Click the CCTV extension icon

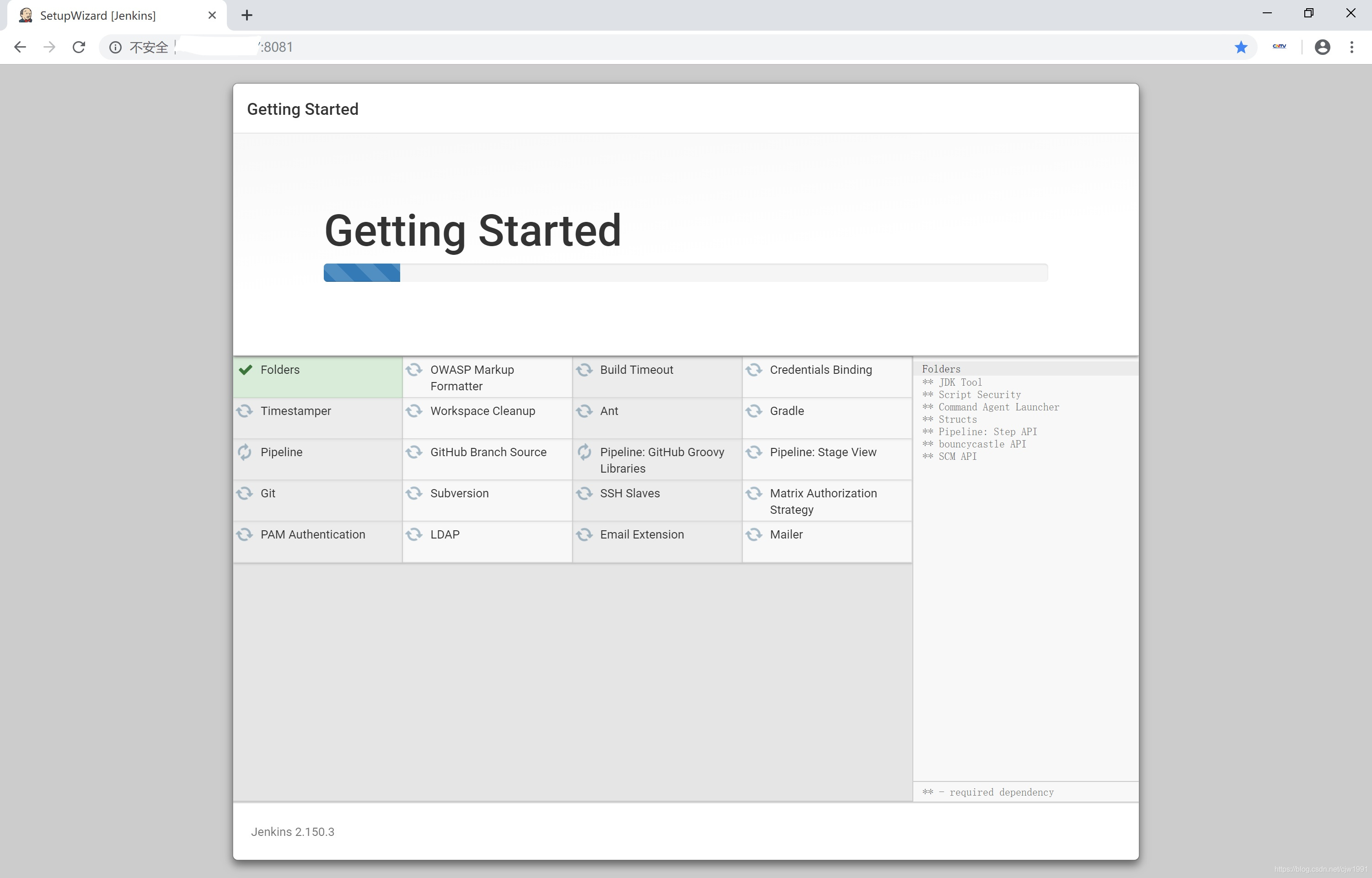click(x=1279, y=46)
